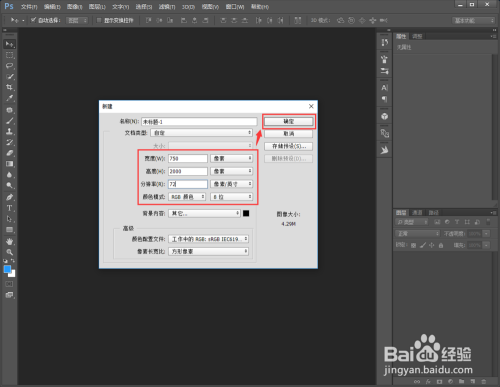Screen dimensions: 500x387
Task: Switch to the 调整 (Adjustments) tab
Action: pyautogui.click(x=417, y=36)
